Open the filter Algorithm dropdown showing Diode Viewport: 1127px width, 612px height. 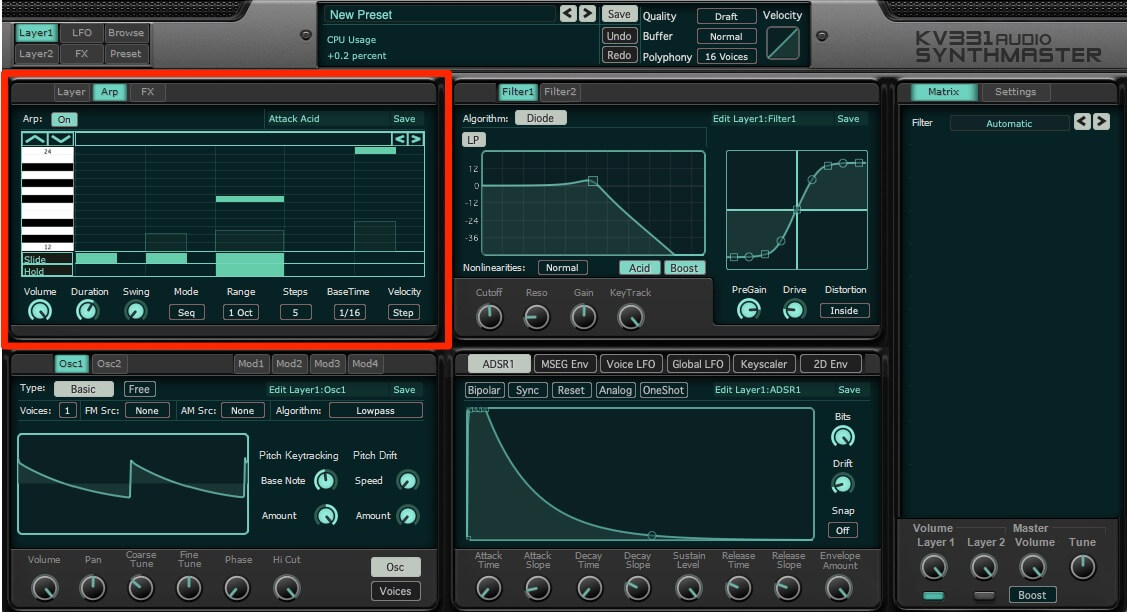pyautogui.click(x=540, y=118)
